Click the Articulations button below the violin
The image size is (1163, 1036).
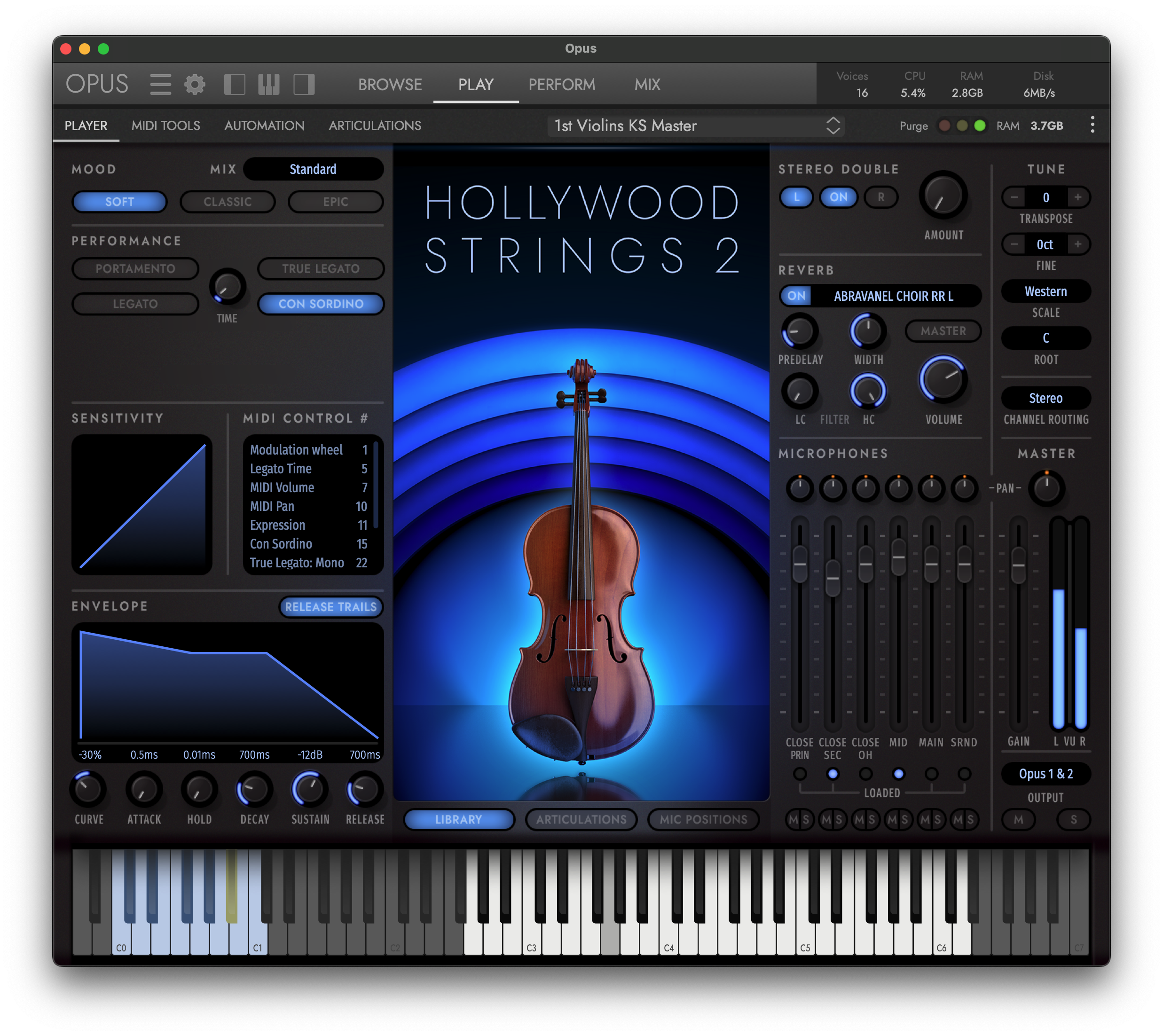(x=581, y=819)
